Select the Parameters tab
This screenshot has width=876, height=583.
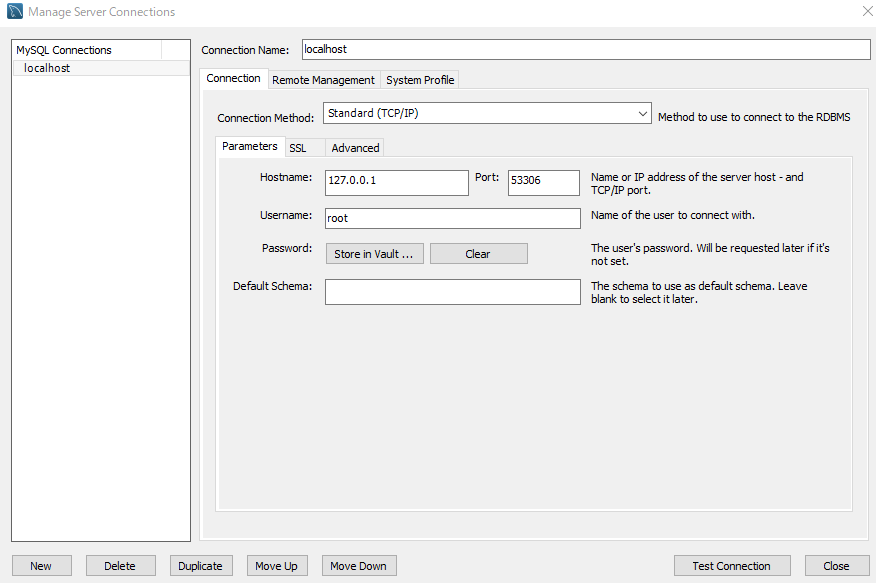tap(250, 146)
